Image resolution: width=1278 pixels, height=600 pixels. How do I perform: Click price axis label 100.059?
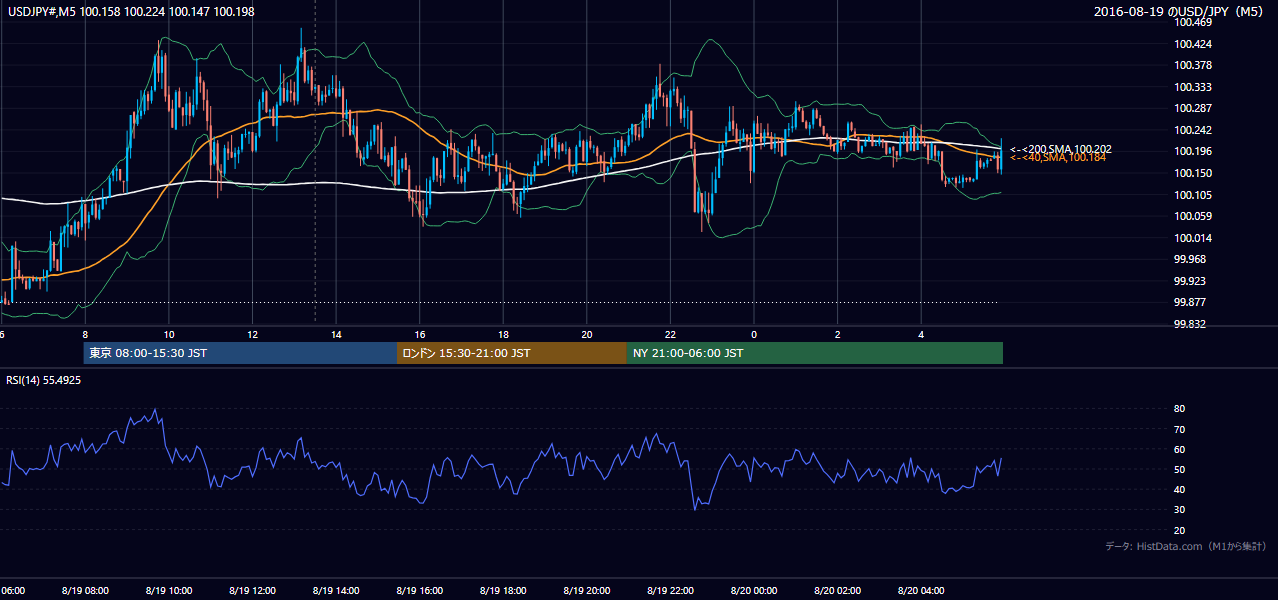coord(1192,216)
